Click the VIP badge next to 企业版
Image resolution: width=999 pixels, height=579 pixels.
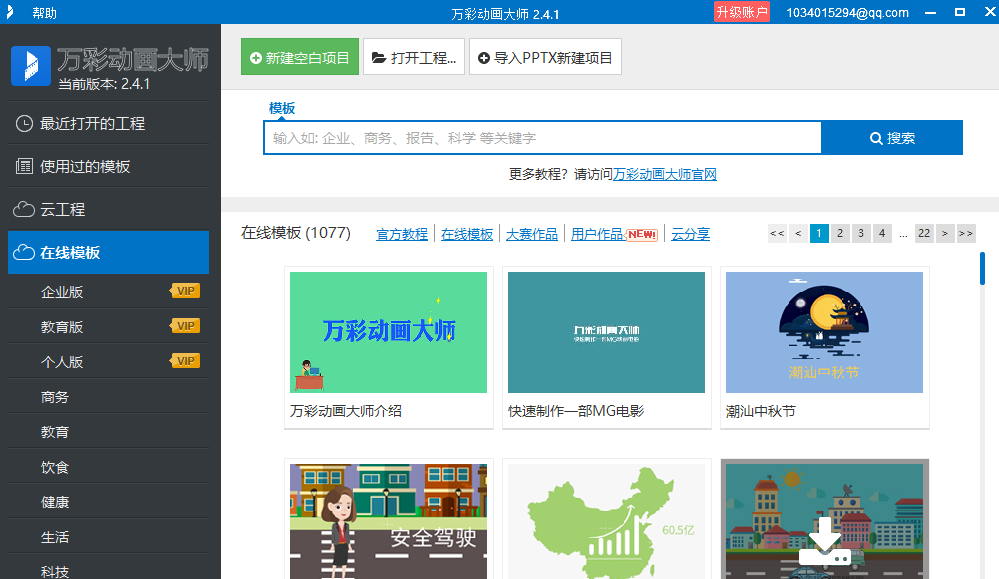pos(185,291)
